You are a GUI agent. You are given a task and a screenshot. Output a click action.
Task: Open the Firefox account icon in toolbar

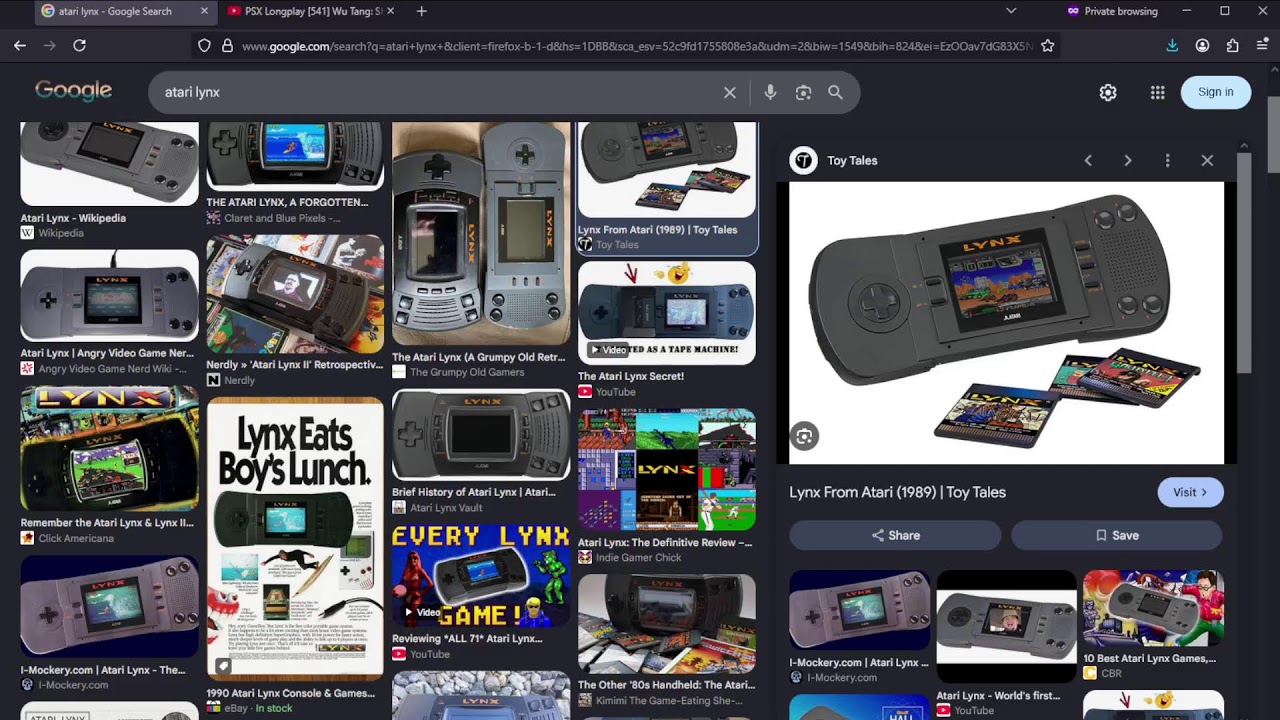1202,45
